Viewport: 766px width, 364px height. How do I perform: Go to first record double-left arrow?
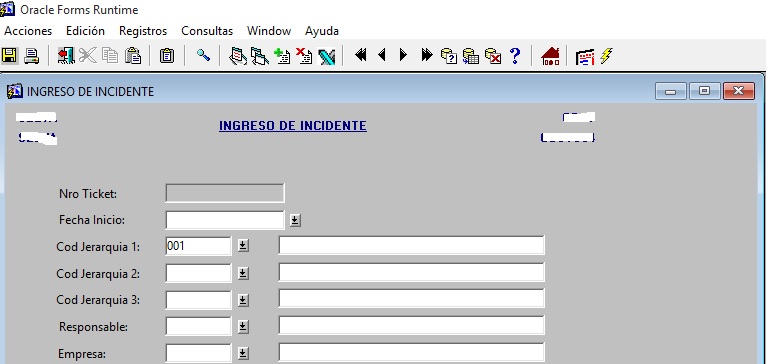point(361,55)
